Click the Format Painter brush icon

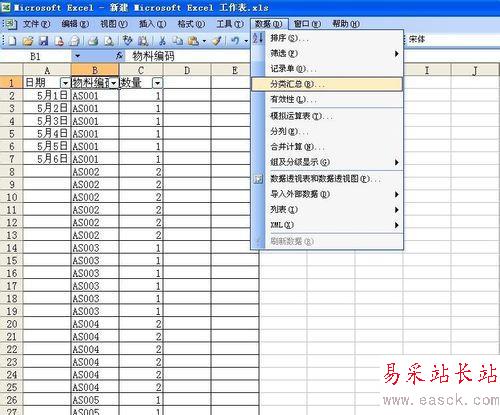click(217, 41)
